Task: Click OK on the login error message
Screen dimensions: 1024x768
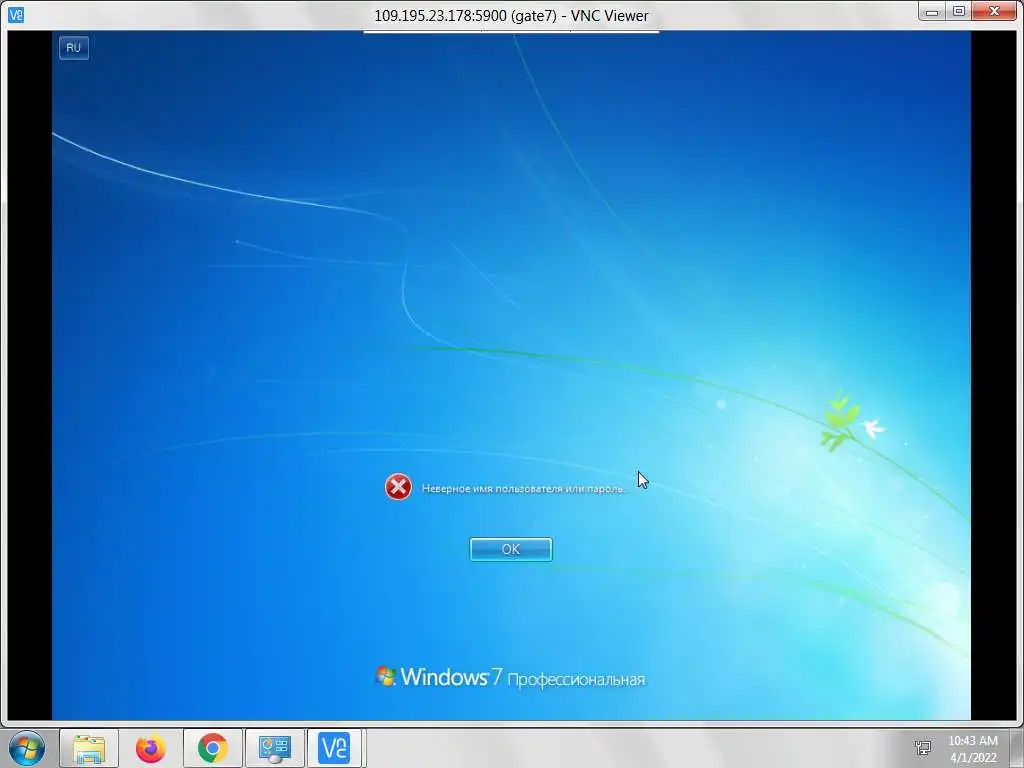Action: [511, 549]
